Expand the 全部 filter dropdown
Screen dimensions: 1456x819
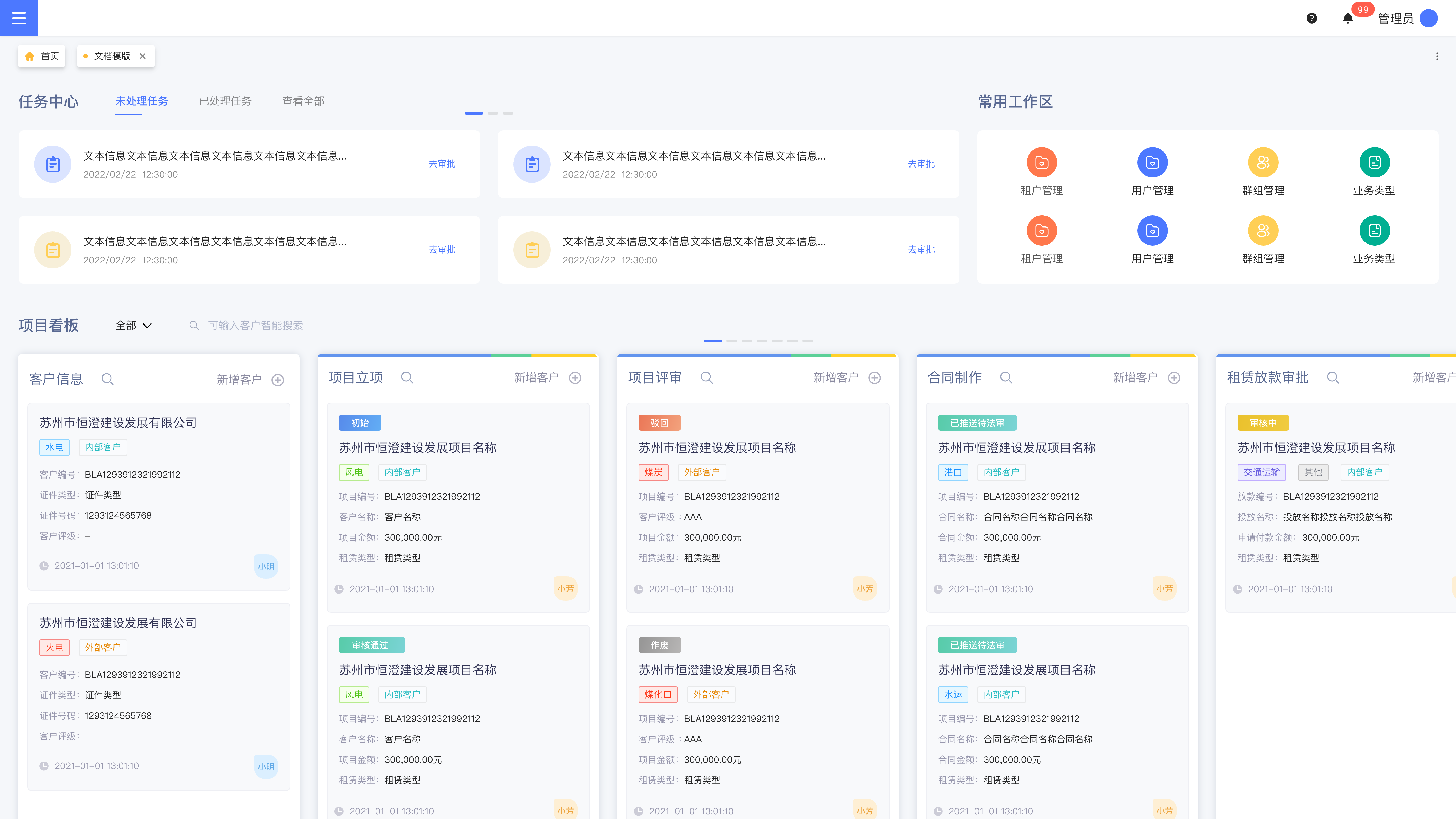[133, 326]
